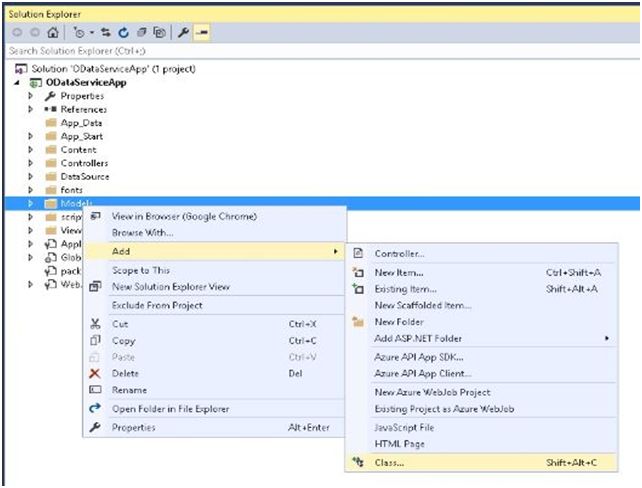This screenshot has height=488, width=642.
Task: Click the Copy icon in context menu
Action: (95, 340)
